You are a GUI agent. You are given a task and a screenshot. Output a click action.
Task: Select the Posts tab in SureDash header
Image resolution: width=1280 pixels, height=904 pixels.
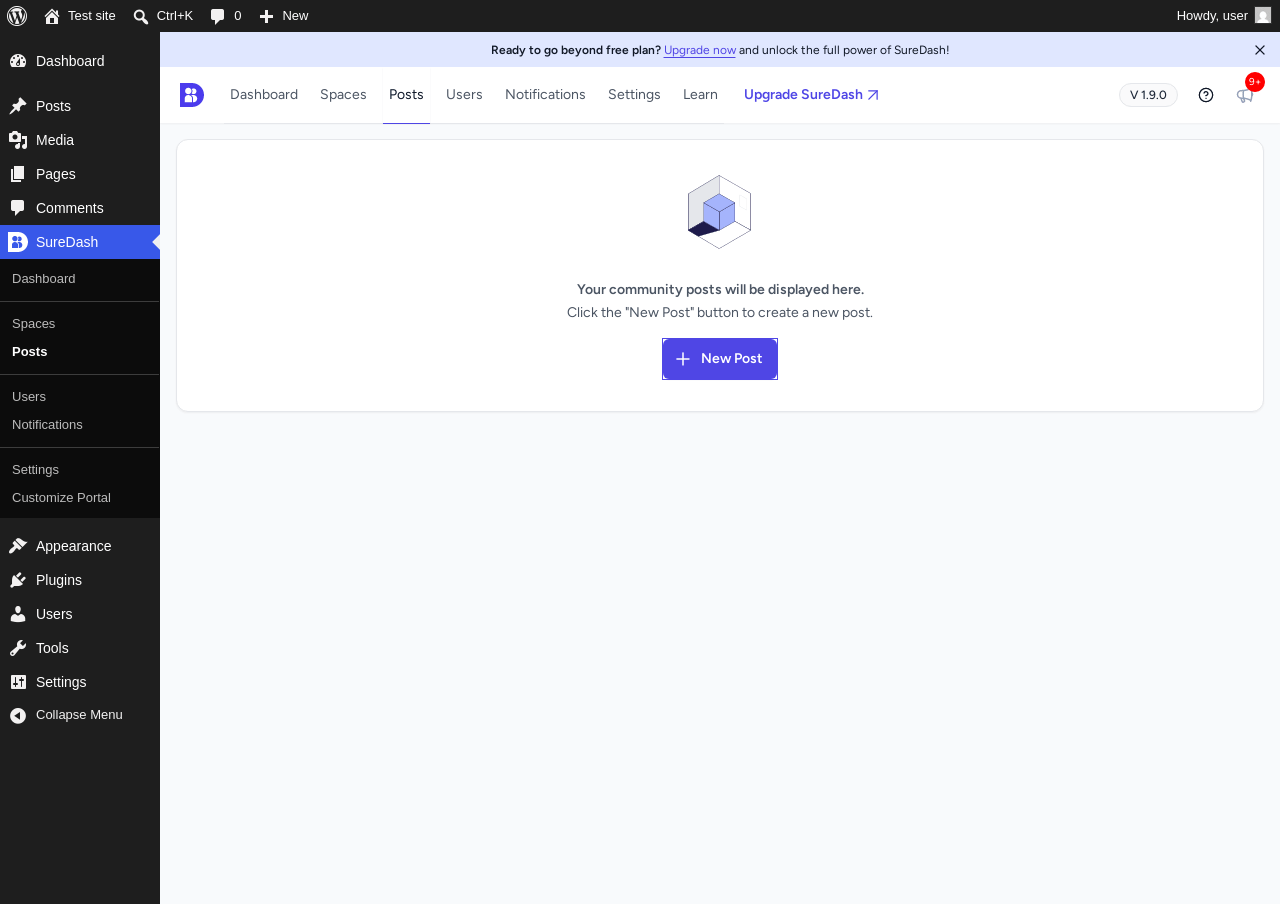(406, 95)
